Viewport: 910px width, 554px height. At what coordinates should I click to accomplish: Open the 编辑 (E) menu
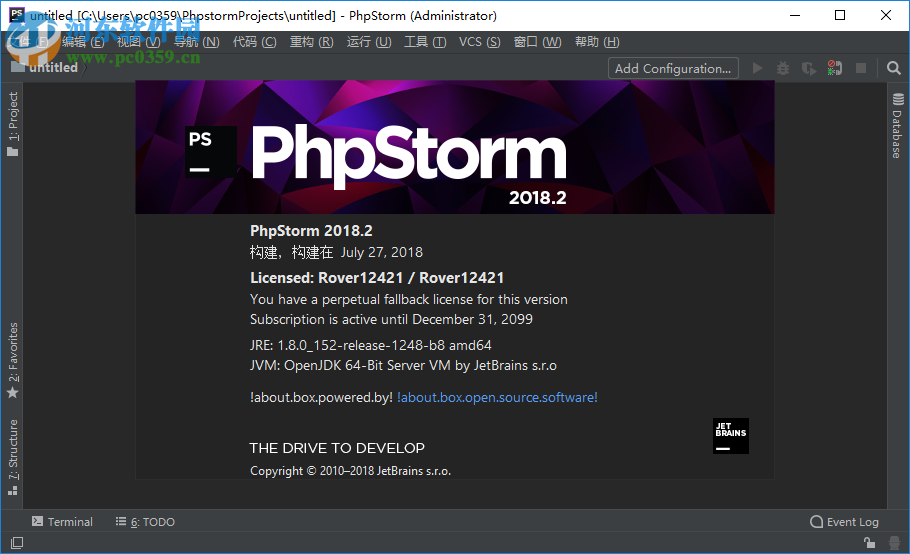point(83,42)
